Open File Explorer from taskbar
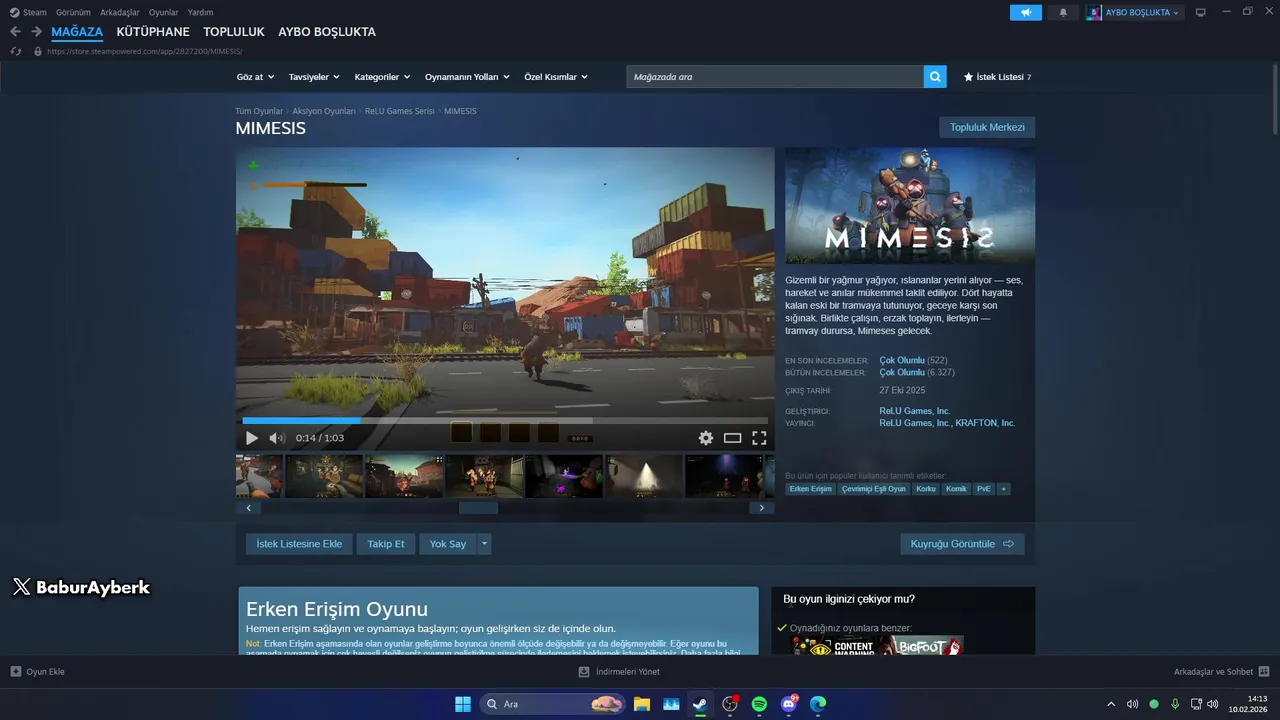Image resolution: width=1280 pixels, height=720 pixels. [x=641, y=704]
